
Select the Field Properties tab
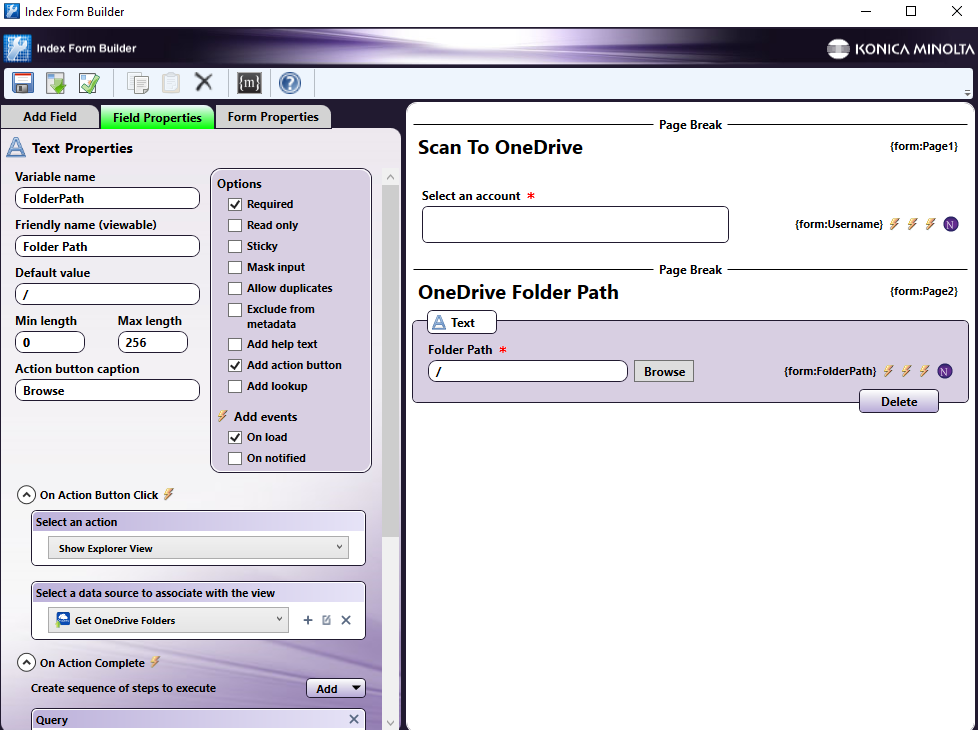tap(157, 117)
